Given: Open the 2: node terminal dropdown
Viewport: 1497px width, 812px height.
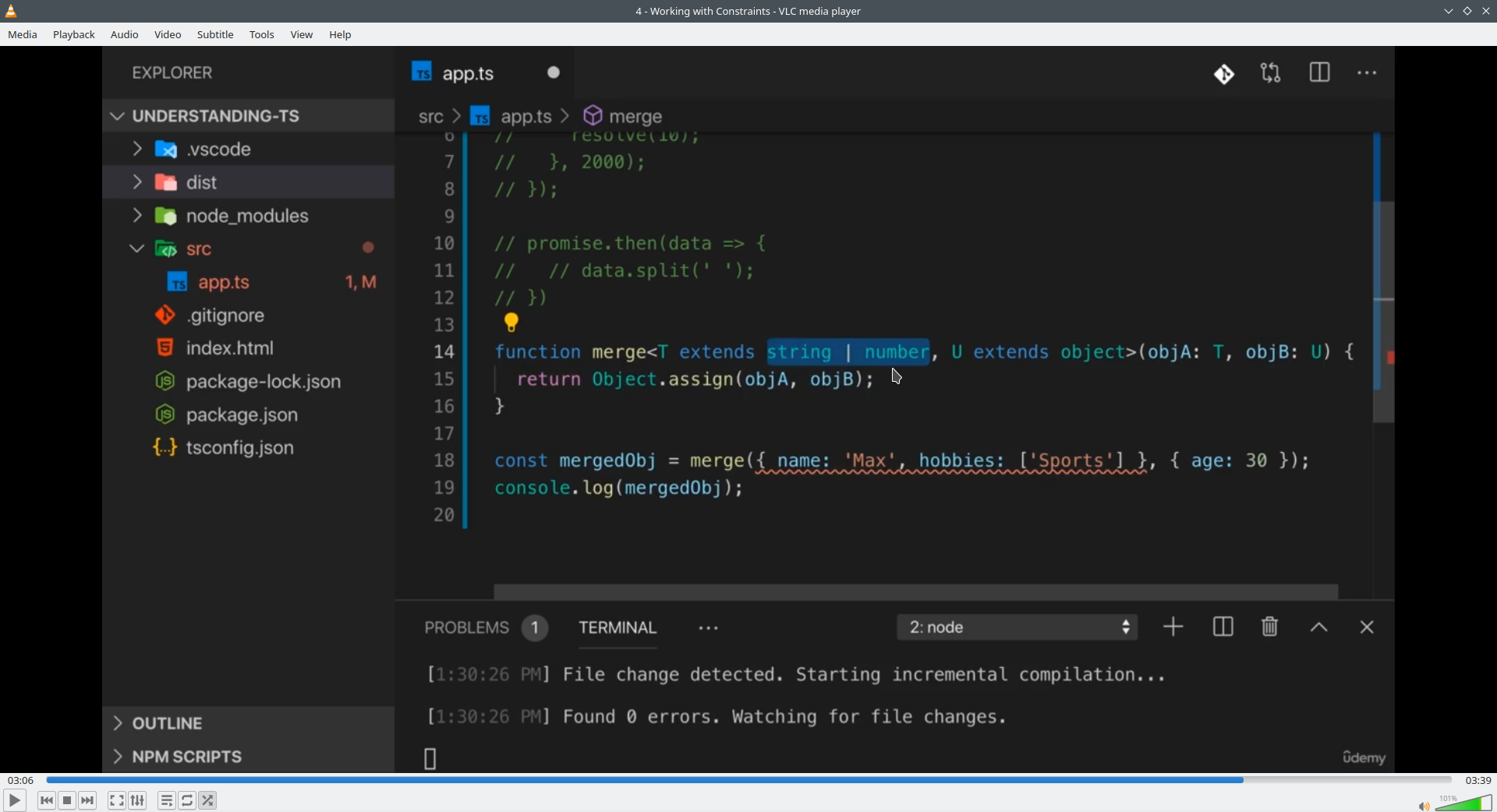Looking at the screenshot, I should 1017,627.
